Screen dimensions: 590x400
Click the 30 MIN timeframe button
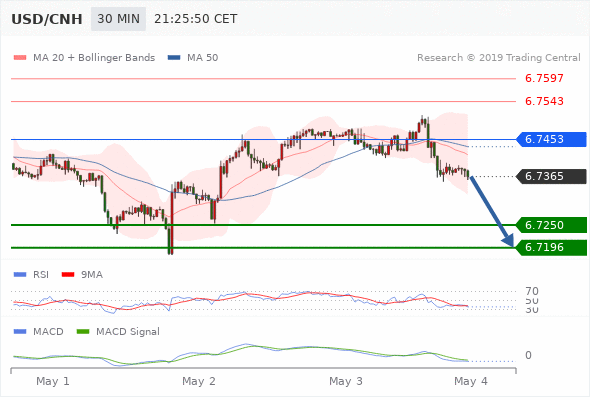pyautogui.click(x=118, y=19)
